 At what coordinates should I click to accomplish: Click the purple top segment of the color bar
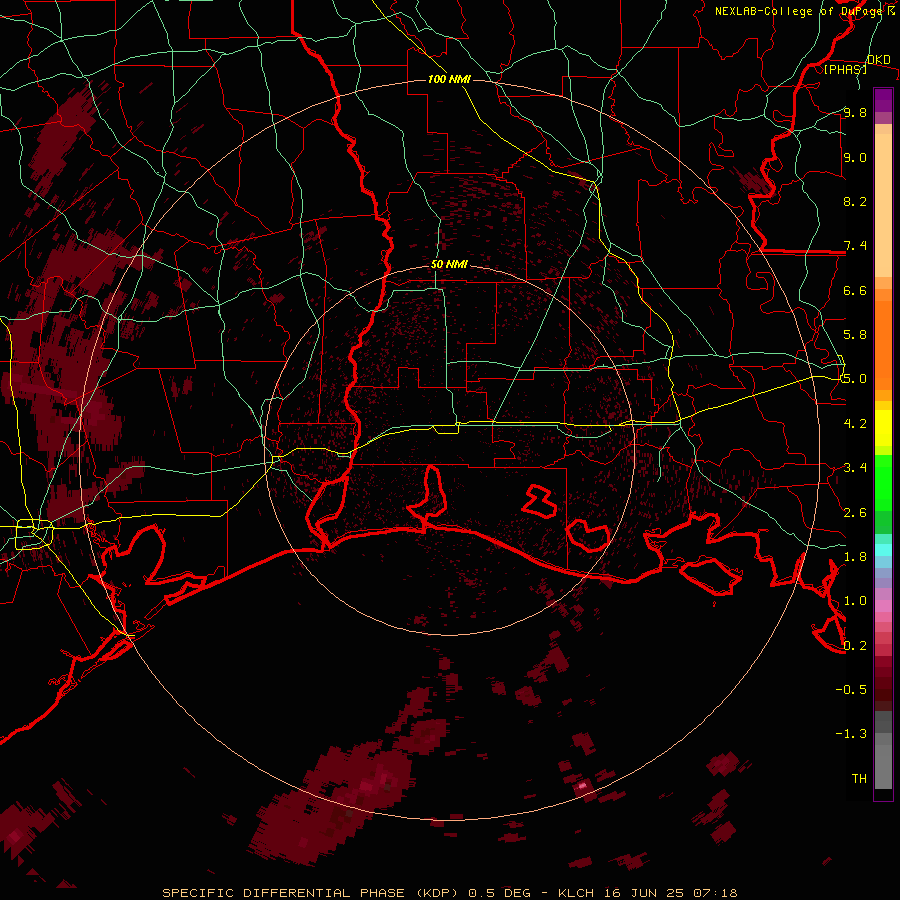(883, 100)
